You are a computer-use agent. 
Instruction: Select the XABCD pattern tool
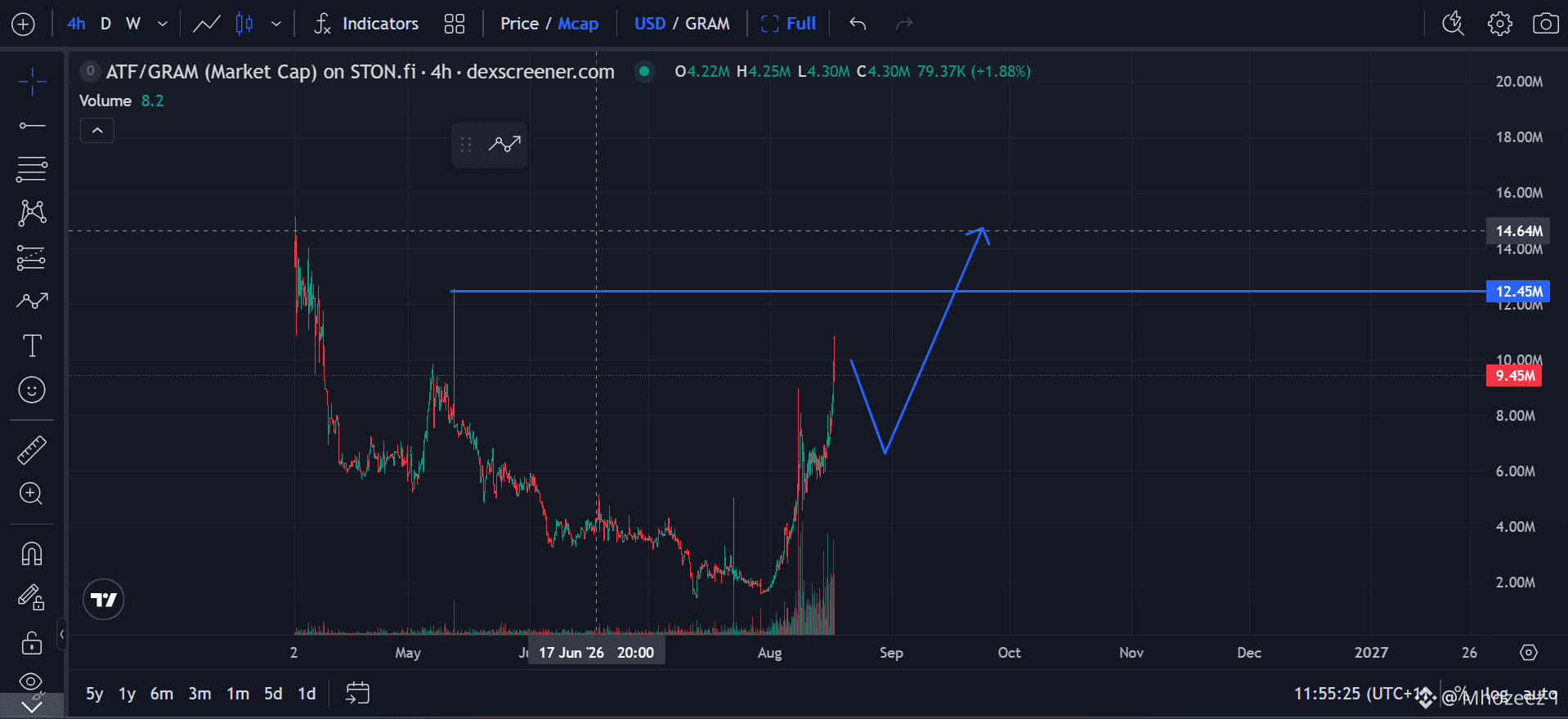click(32, 213)
